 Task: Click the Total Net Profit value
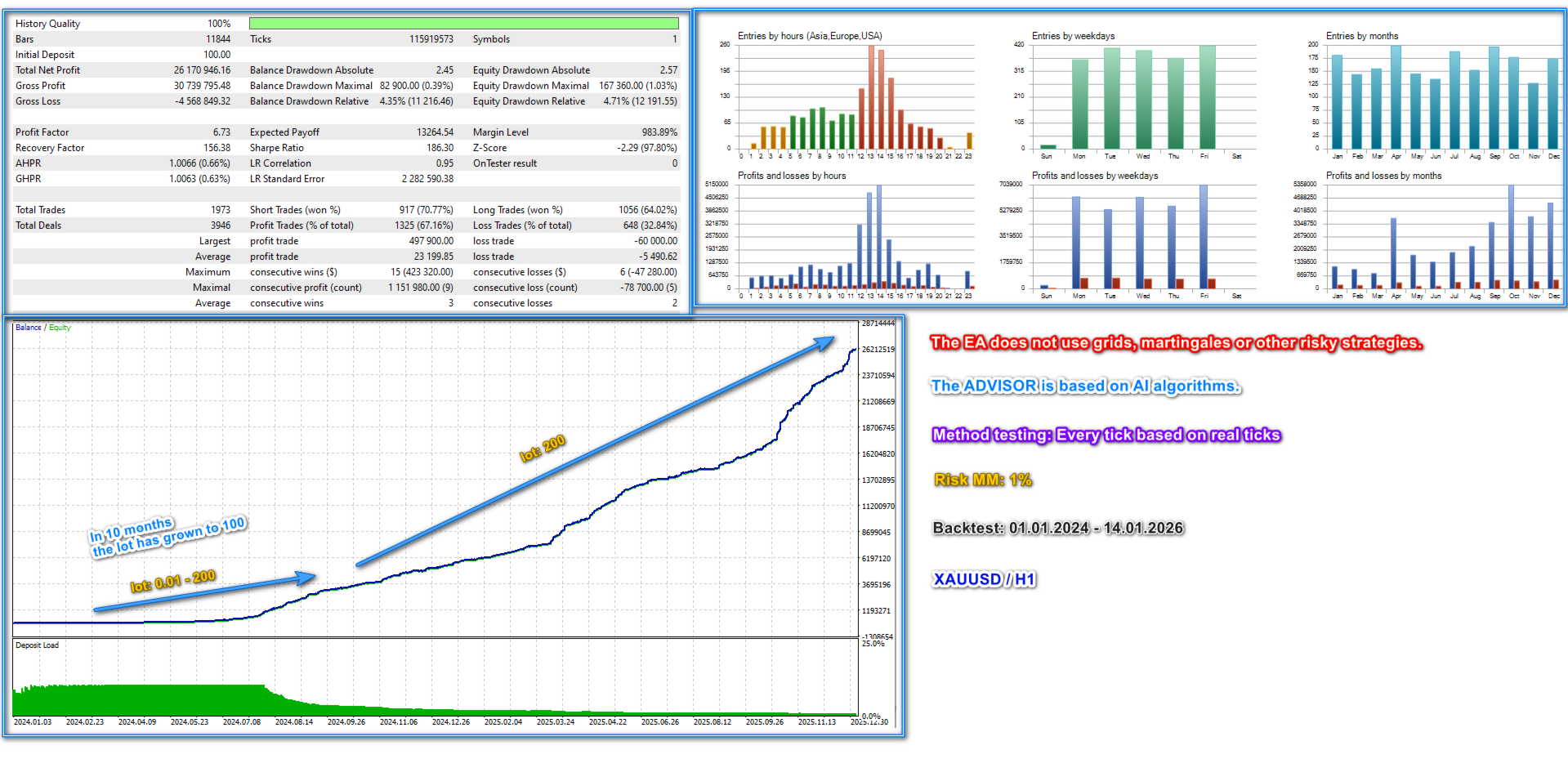[x=202, y=70]
